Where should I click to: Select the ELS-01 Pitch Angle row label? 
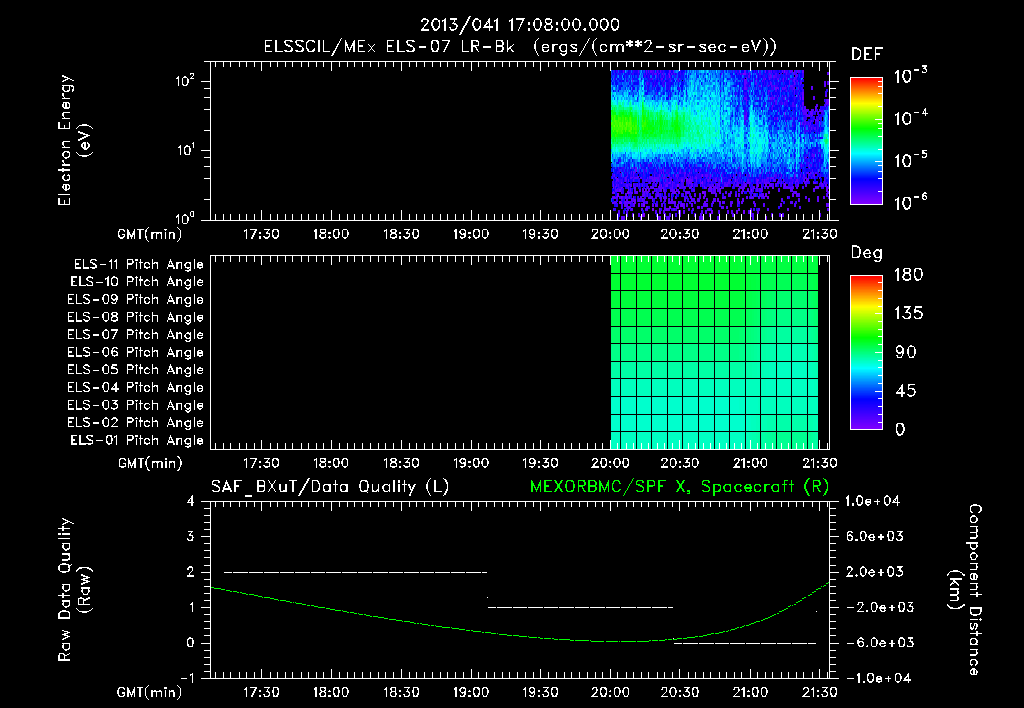(136, 441)
